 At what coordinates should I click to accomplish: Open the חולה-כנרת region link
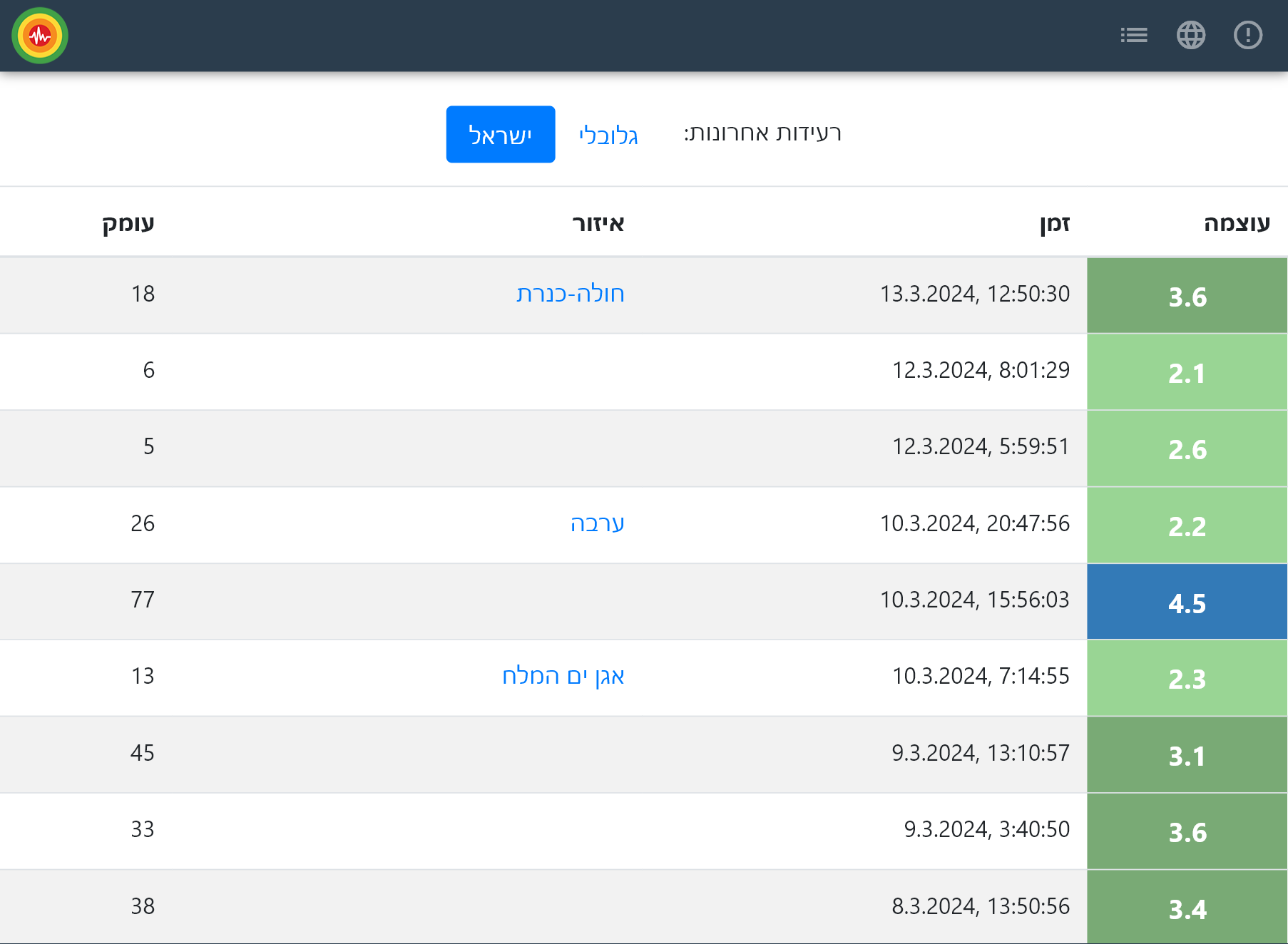coord(570,294)
